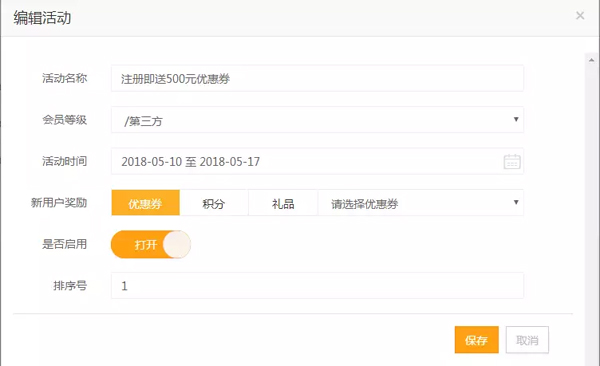Image resolution: width=600 pixels, height=366 pixels.
Task: Expand the 请选择优惠券 dropdown
Action: click(421, 203)
